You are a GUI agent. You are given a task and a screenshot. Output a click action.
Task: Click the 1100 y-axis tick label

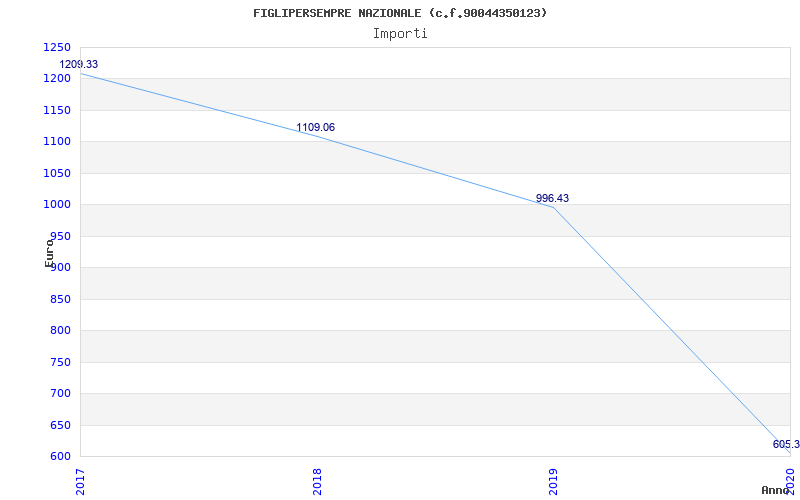point(57,142)
